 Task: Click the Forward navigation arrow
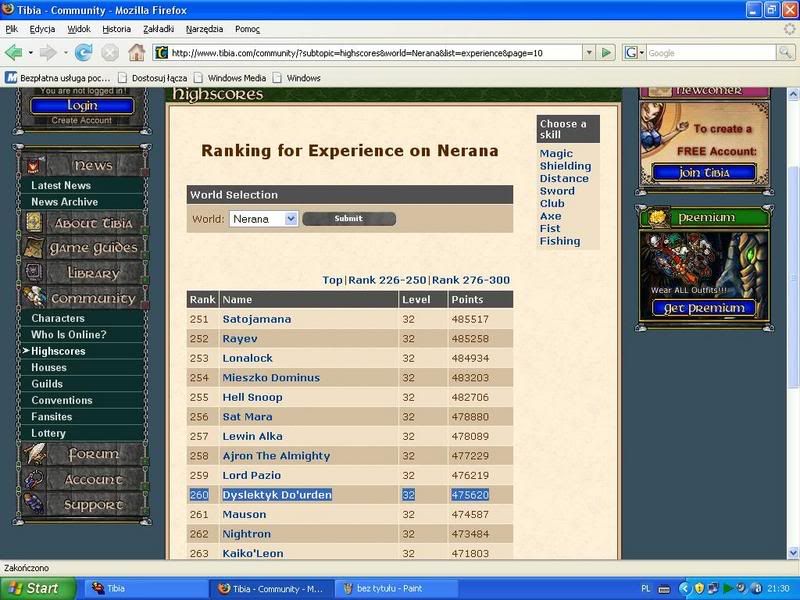click(48, 53)
